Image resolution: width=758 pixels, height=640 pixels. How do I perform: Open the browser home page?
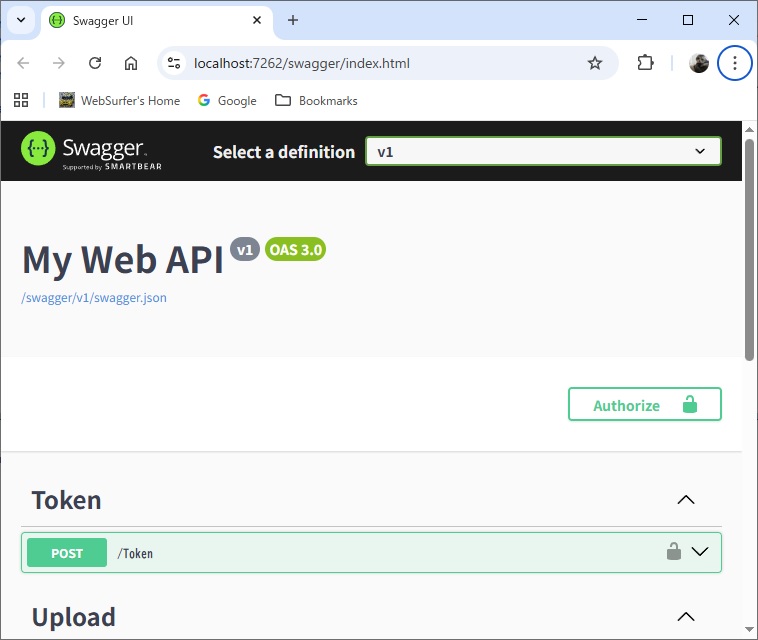131,63
